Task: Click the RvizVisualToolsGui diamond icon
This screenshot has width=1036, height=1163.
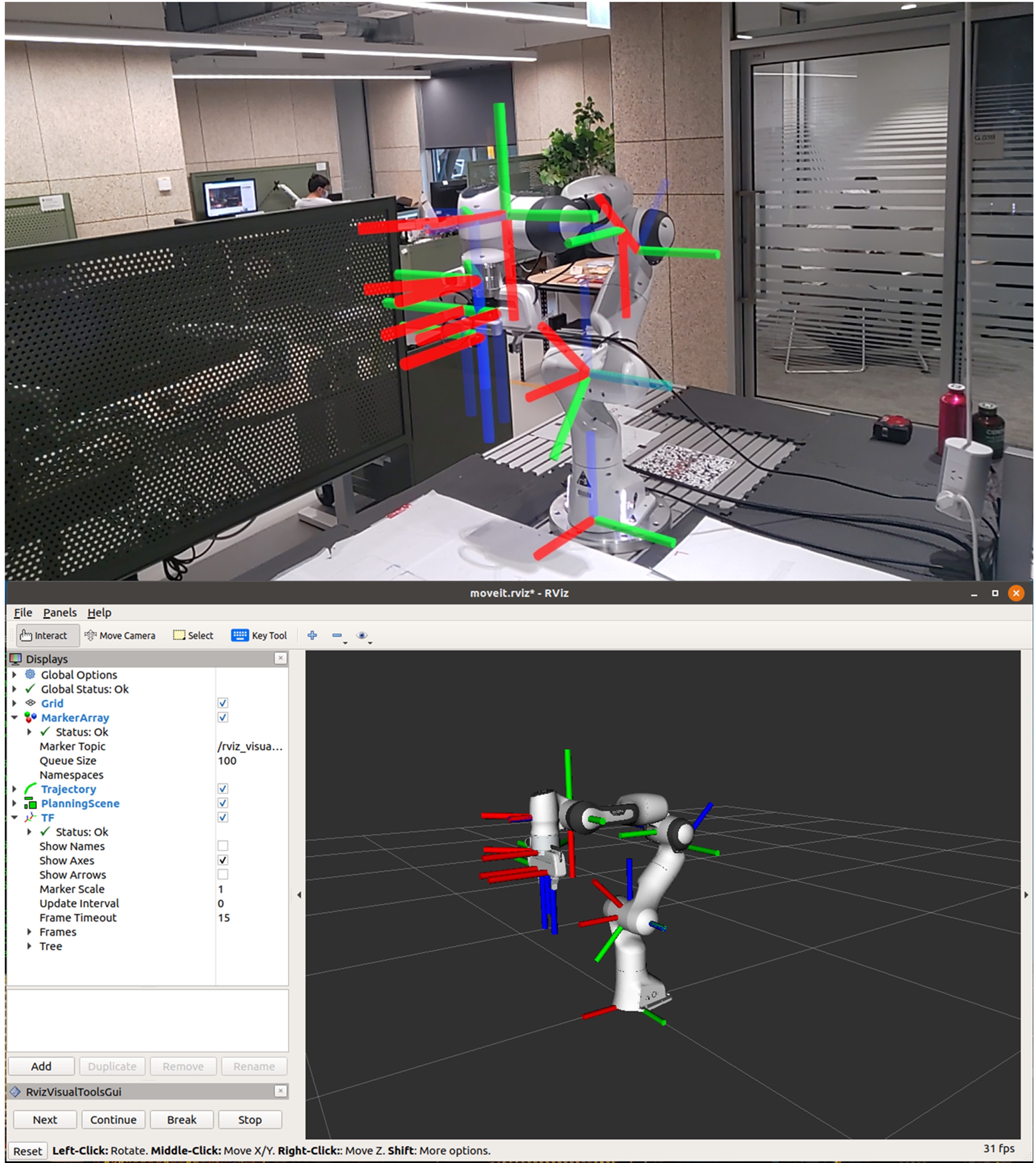Action: pyautogui.click(x=15, y=1092)
